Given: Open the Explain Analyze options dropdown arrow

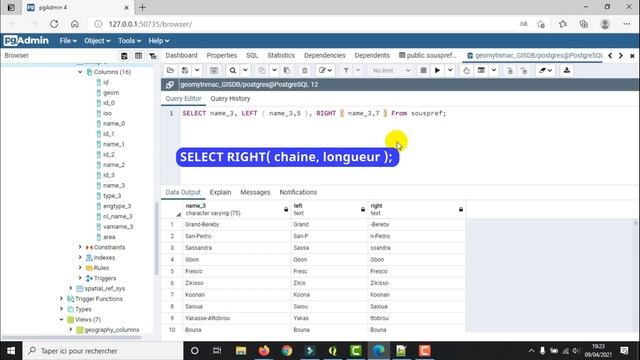Looking at the screenshot, I should (x=493, y=70).
